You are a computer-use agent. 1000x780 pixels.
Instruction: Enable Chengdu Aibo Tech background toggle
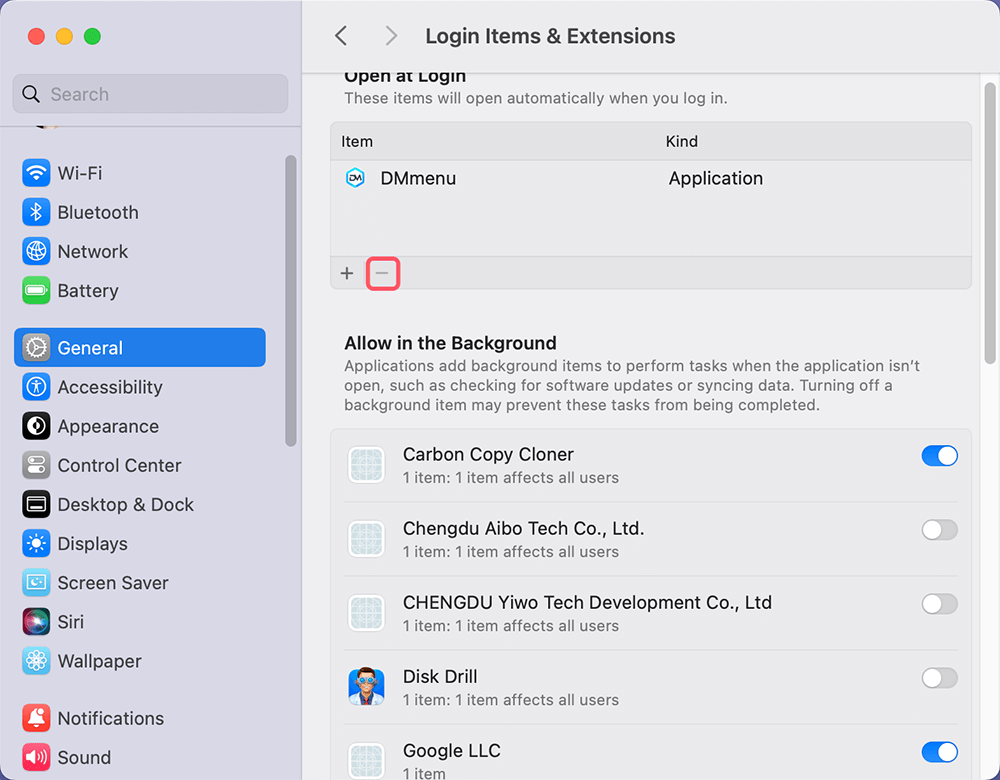click(x=939, y=530)
